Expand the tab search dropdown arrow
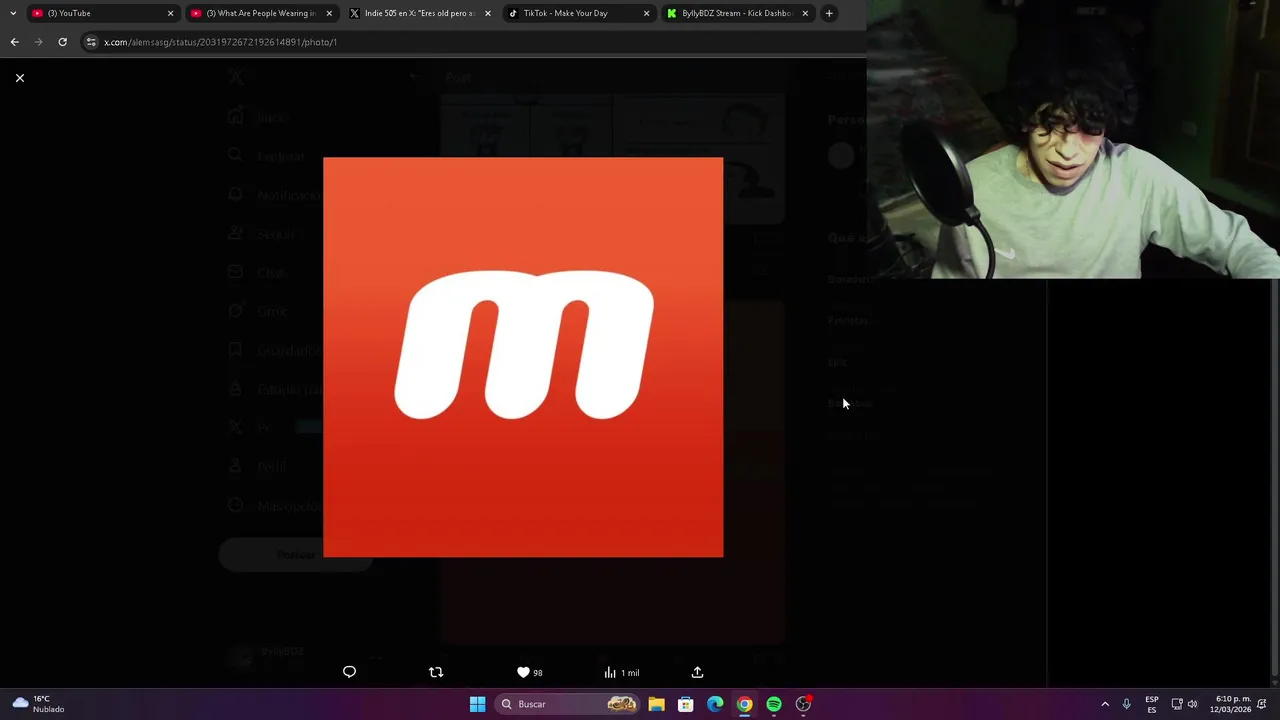This screenshot has width=1280, height=720. pyautogui.click(x=12, y=13)
